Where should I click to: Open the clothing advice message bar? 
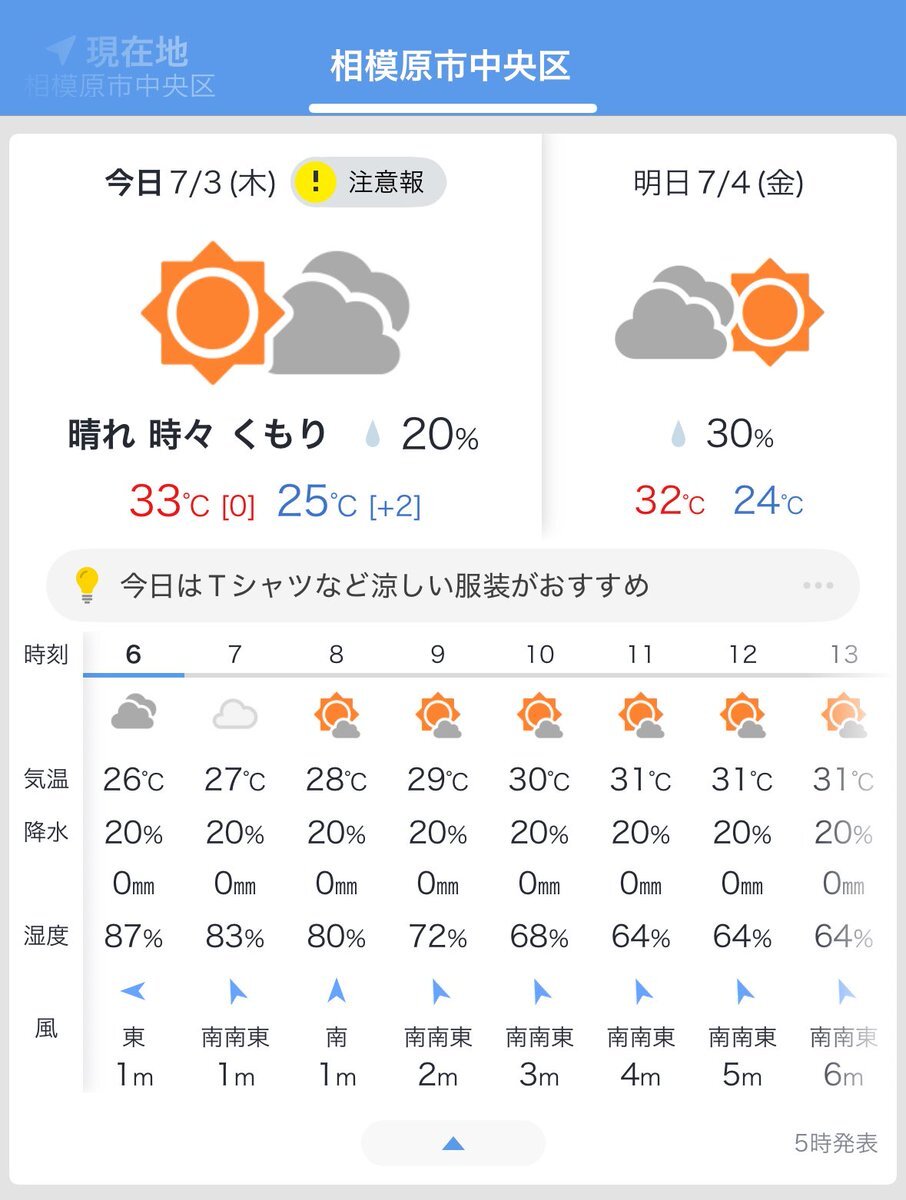[453, 585]
